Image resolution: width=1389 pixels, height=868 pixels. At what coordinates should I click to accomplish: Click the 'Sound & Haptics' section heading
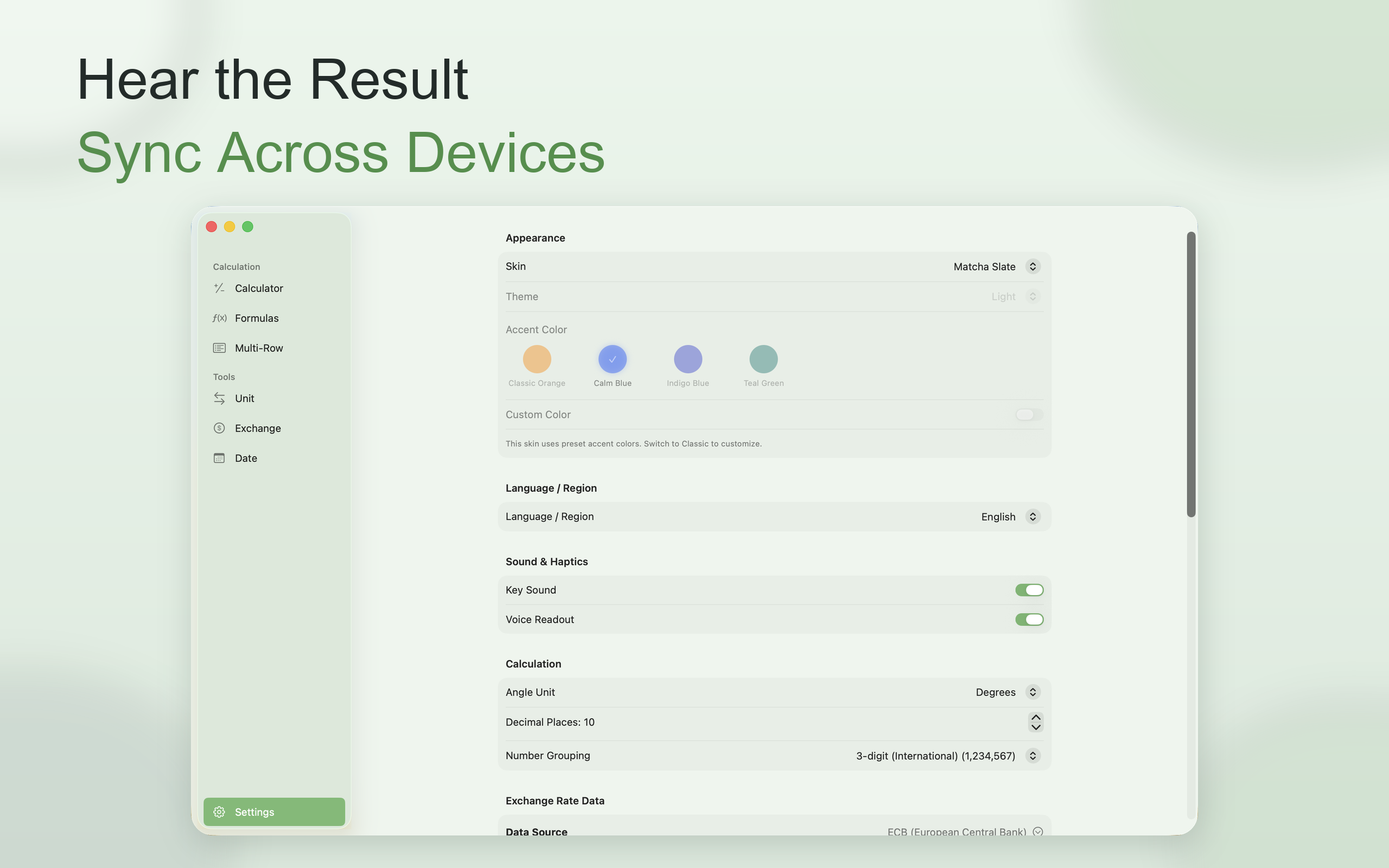546,561
